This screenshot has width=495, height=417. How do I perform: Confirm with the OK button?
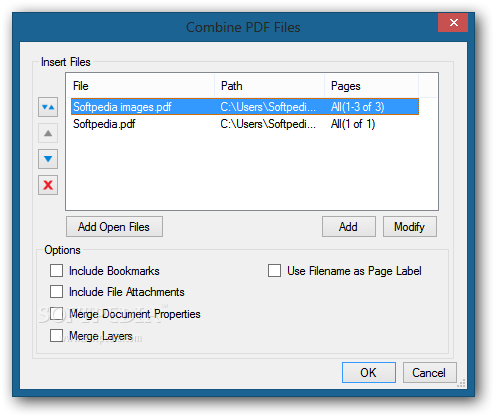coord(369,373)
